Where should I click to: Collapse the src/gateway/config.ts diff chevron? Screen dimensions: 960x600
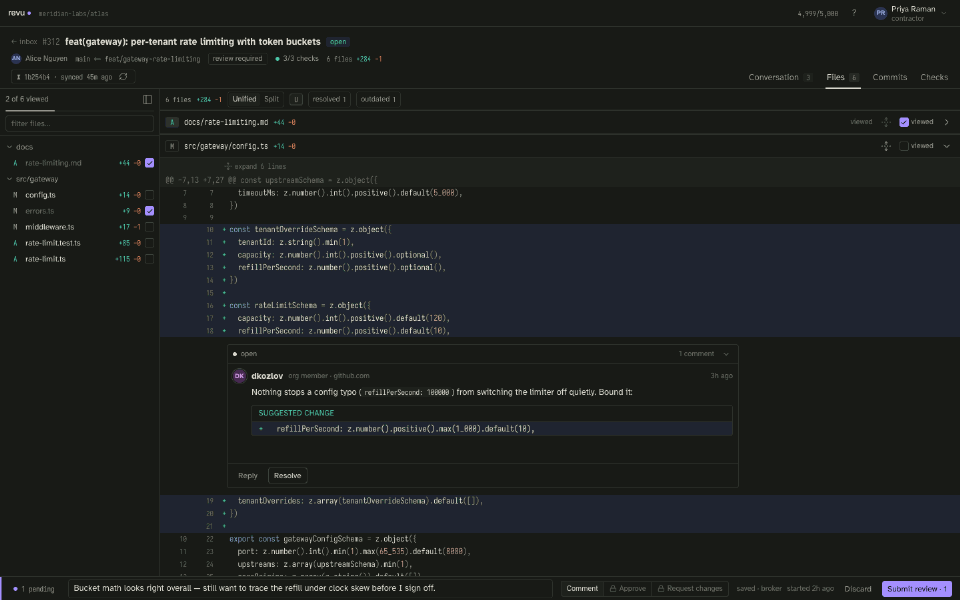pos(947,146)
